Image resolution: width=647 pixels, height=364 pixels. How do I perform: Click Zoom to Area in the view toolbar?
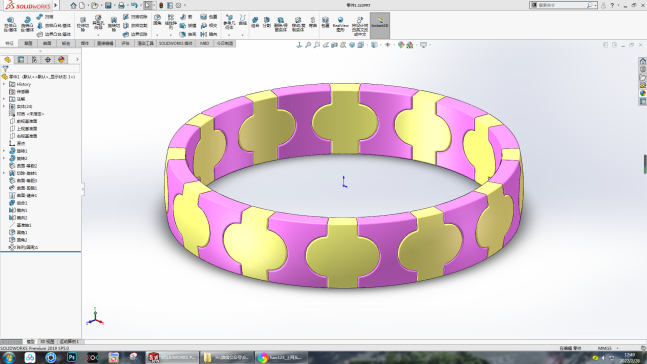coord(316,45)
